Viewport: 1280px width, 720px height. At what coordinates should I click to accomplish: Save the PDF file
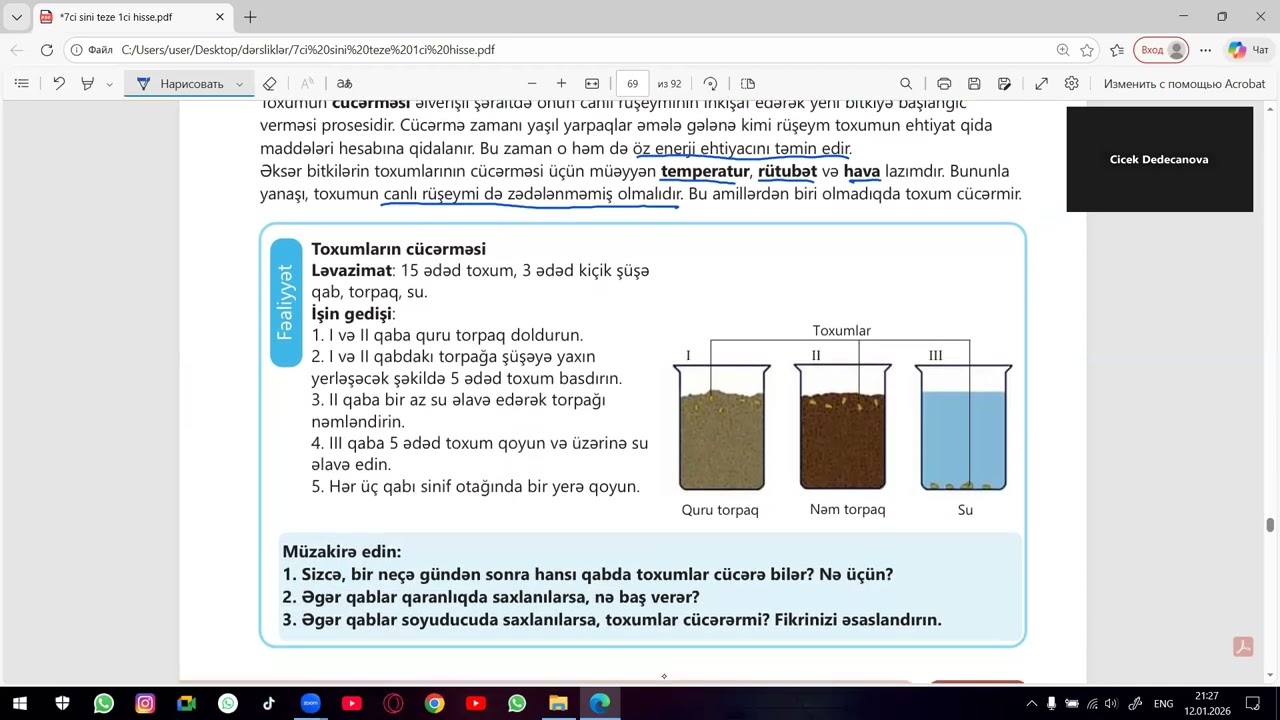(974, 84)
